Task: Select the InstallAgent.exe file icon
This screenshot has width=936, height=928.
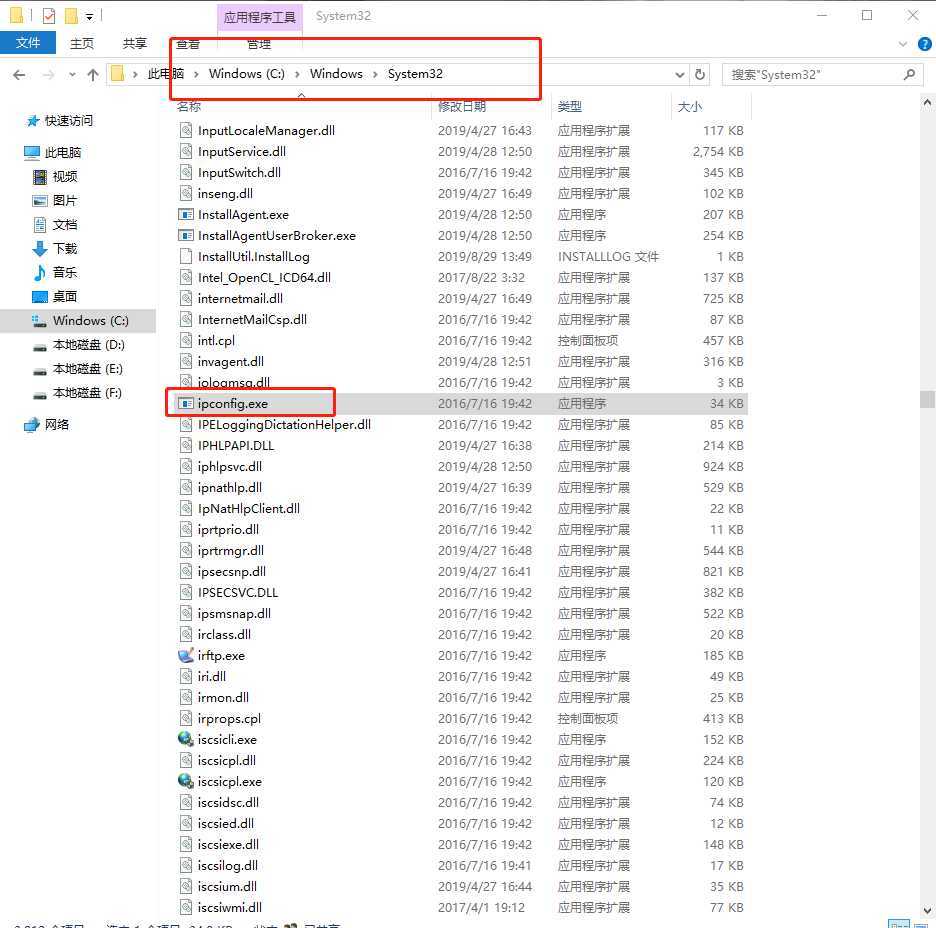Action: (186, 215)
